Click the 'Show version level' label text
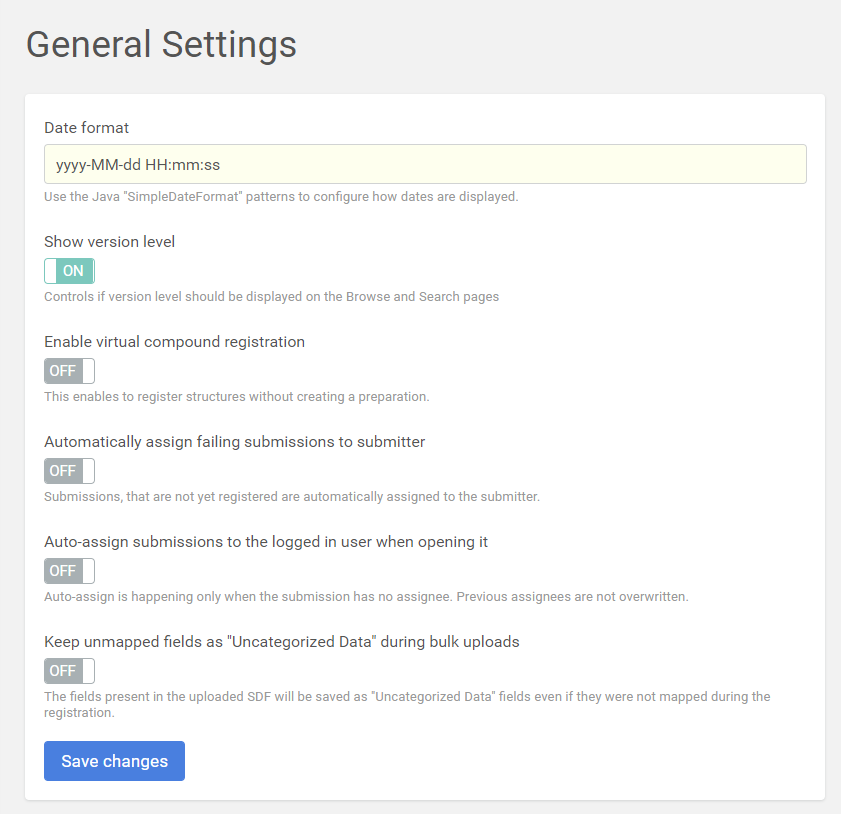The image size is (841, 814). [x=110, y=242]
